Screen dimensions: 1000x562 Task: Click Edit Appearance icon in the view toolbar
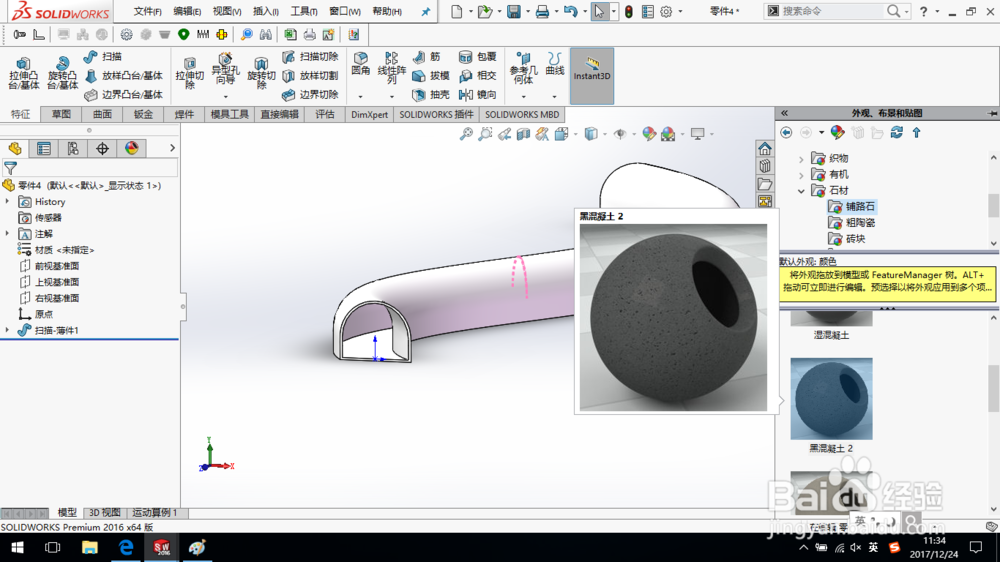click(x=649, y=134)
